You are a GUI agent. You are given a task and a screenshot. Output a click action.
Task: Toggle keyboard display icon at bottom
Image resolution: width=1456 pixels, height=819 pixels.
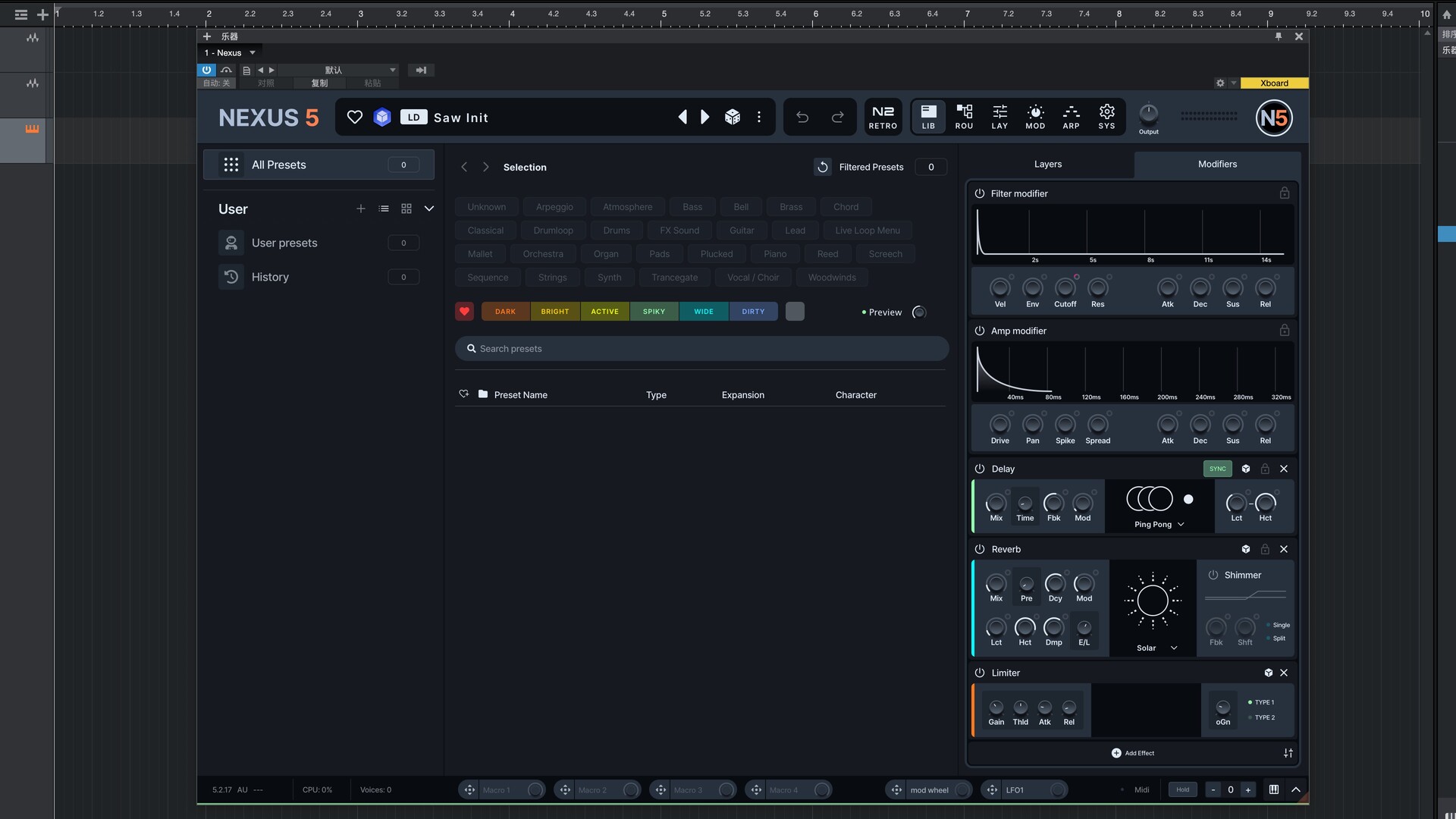(x=1274, y=789)
